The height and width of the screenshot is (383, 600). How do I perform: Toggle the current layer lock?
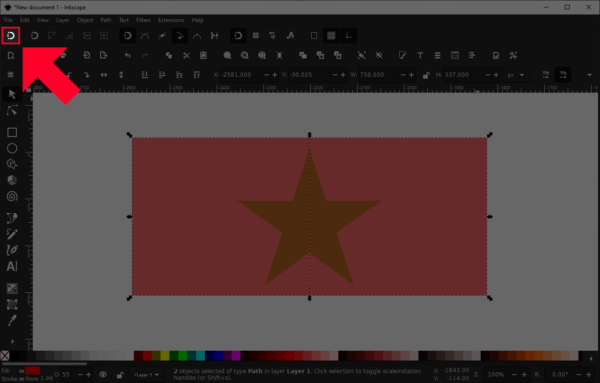click(120, 375)
